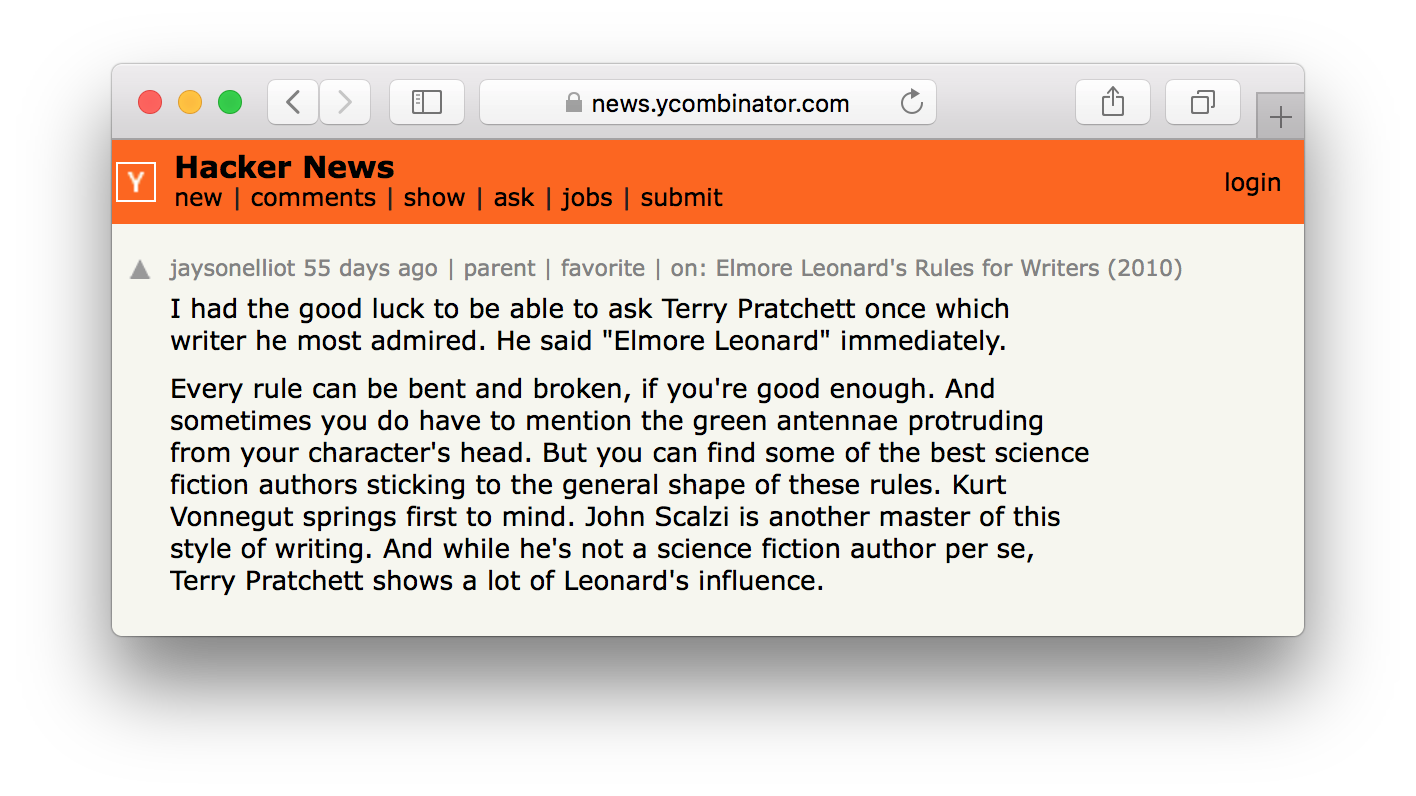Open jaysonelliot's user profile
This screenshot has height=796, width=1416.
click(x=233, y=268)
